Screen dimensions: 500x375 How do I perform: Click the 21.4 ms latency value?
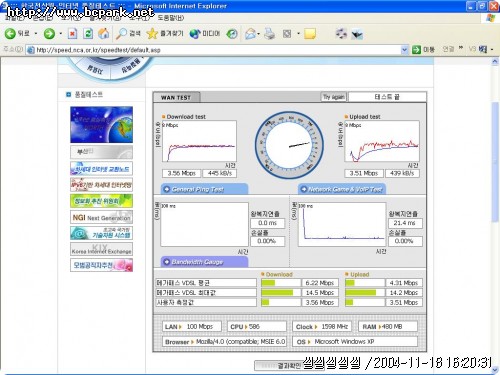(x=405, y=223)
